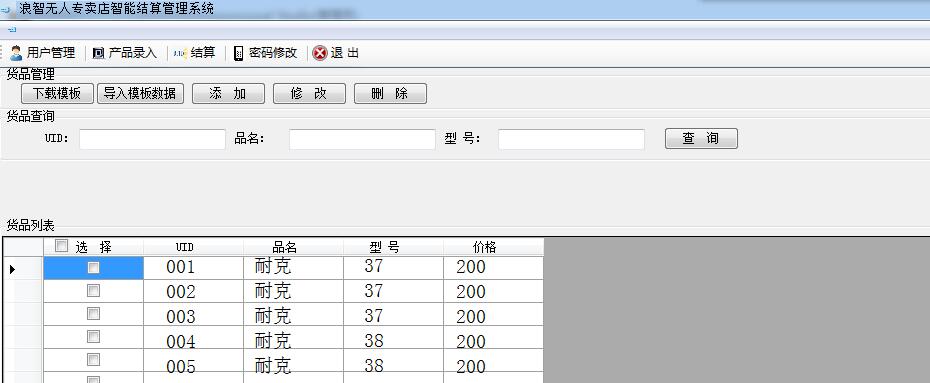Open 密码修改 password change toolbar item

coord(265,53)
